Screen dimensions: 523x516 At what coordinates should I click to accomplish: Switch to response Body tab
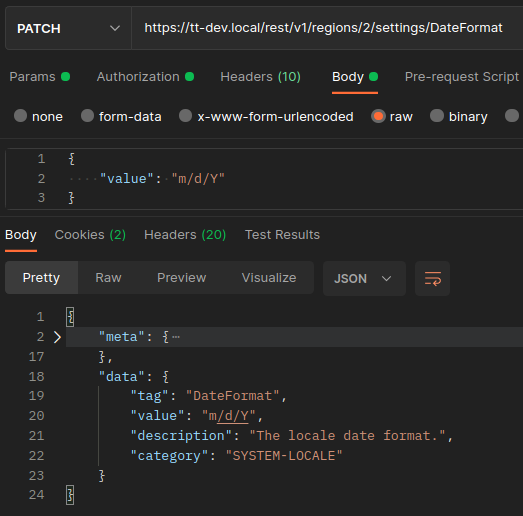click(21, 235)
